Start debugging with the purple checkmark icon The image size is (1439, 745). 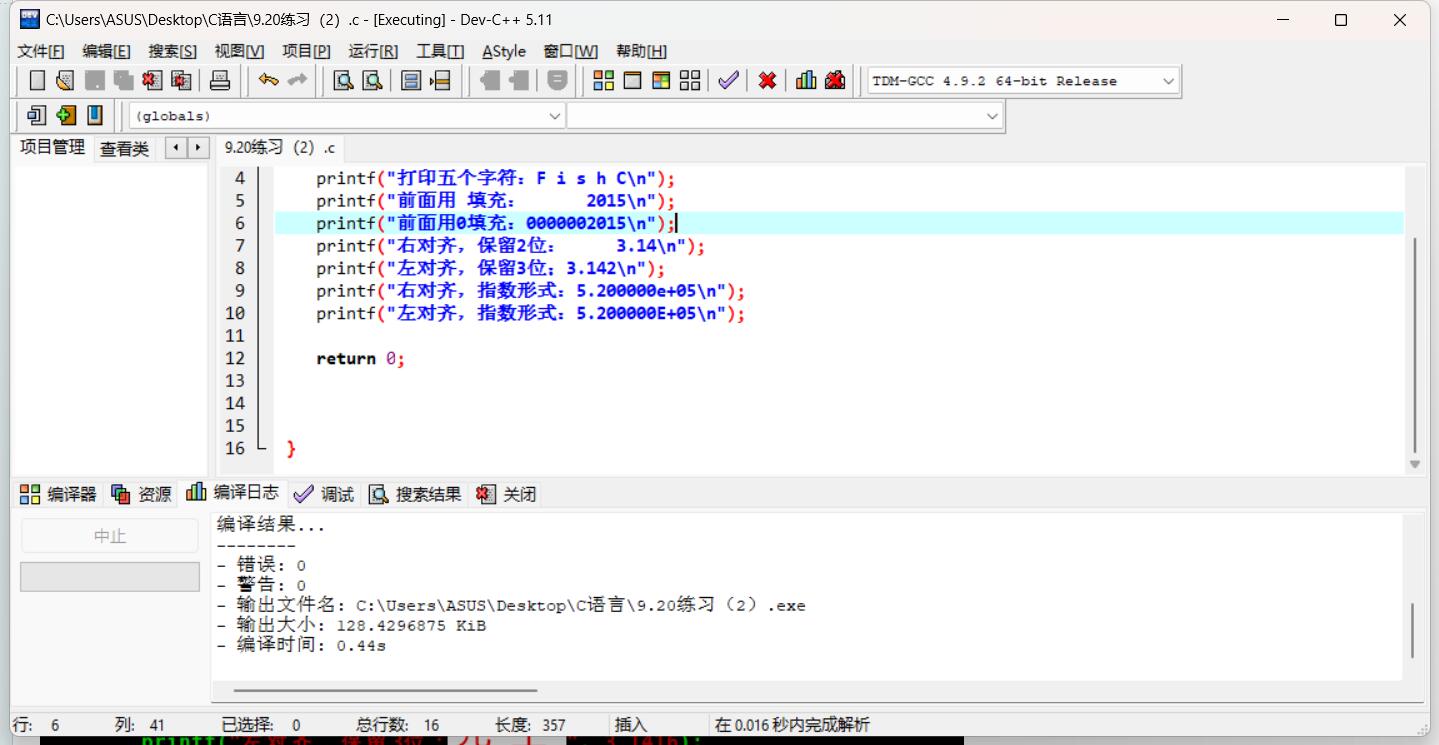pos(728,81)
